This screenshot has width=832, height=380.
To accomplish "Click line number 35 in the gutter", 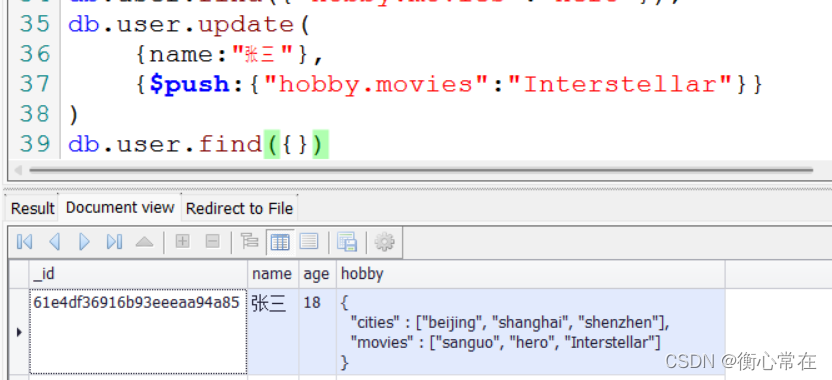I will 34,24.
